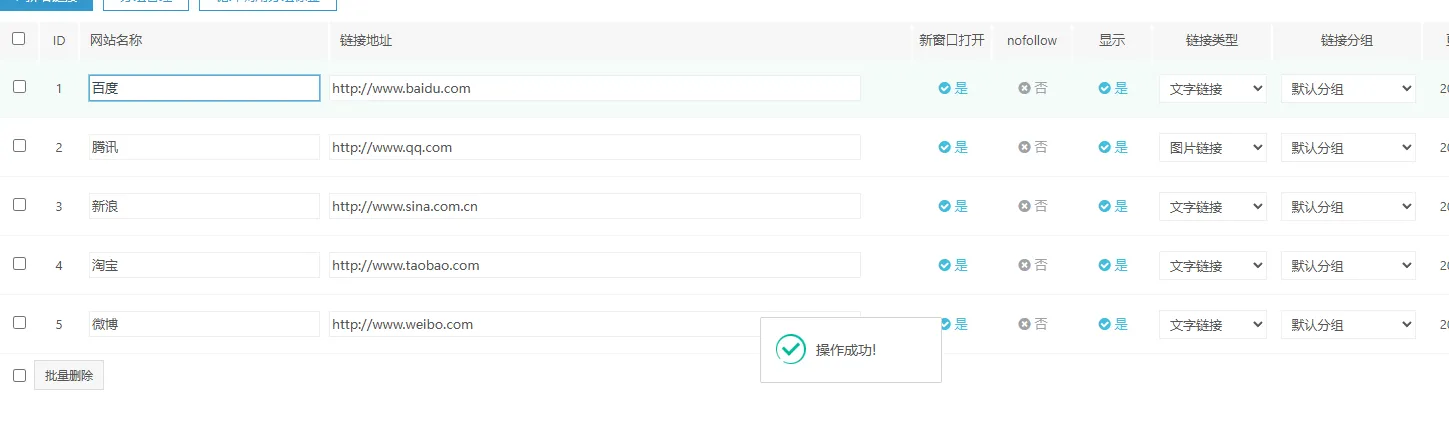This screenshot has height=431, width=1449.
Task: Click the 新窗口打开 column header
Action: pos(952,40)
